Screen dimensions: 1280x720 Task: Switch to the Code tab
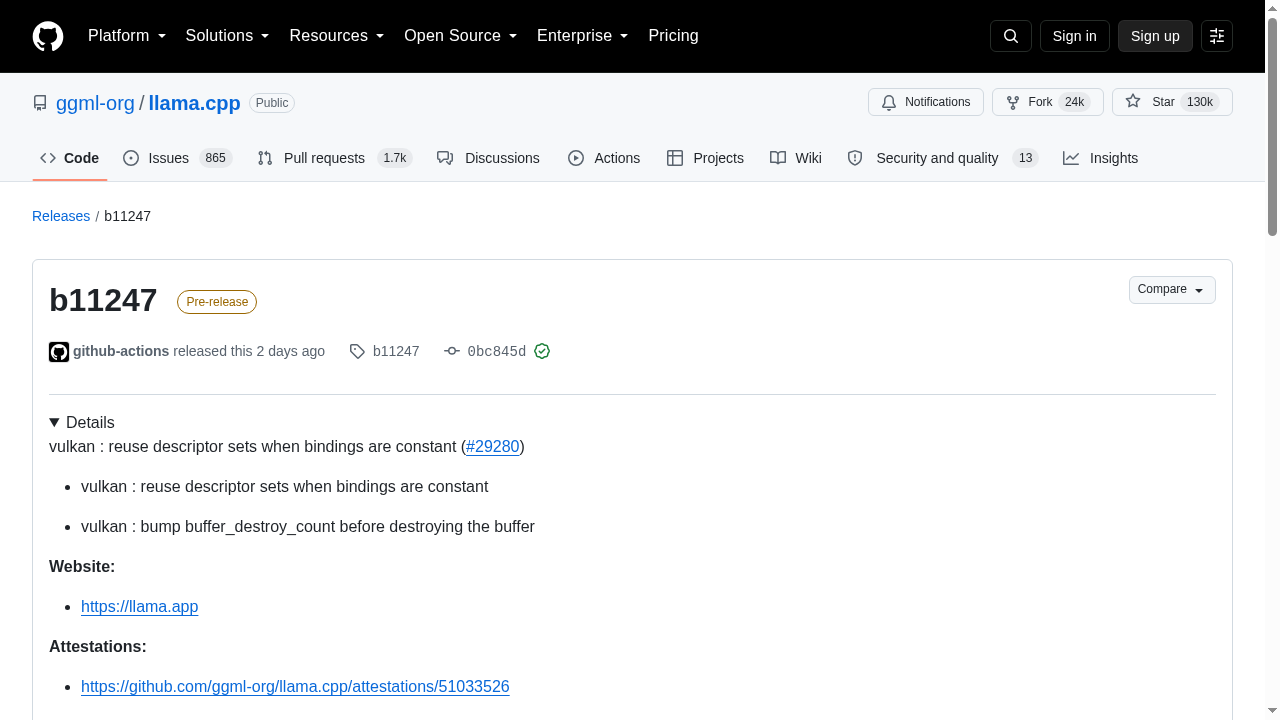[70, 158]
